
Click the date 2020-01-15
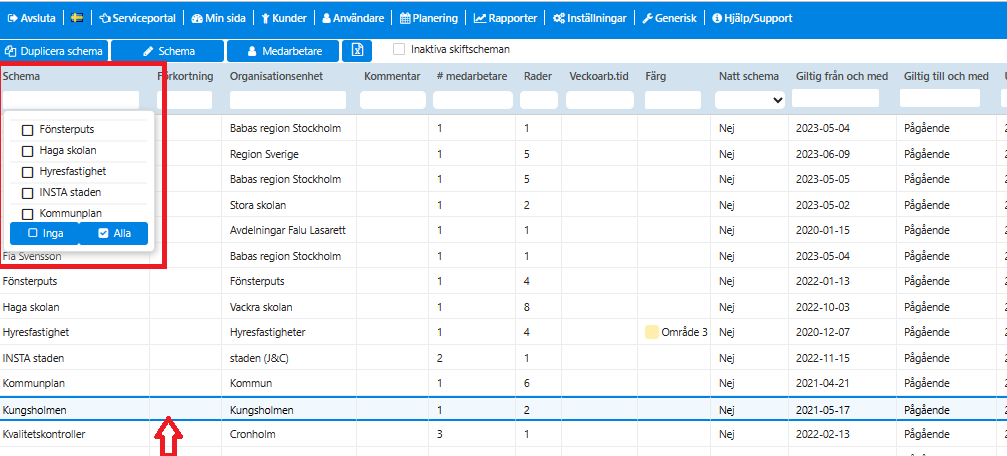coord(823,230)
